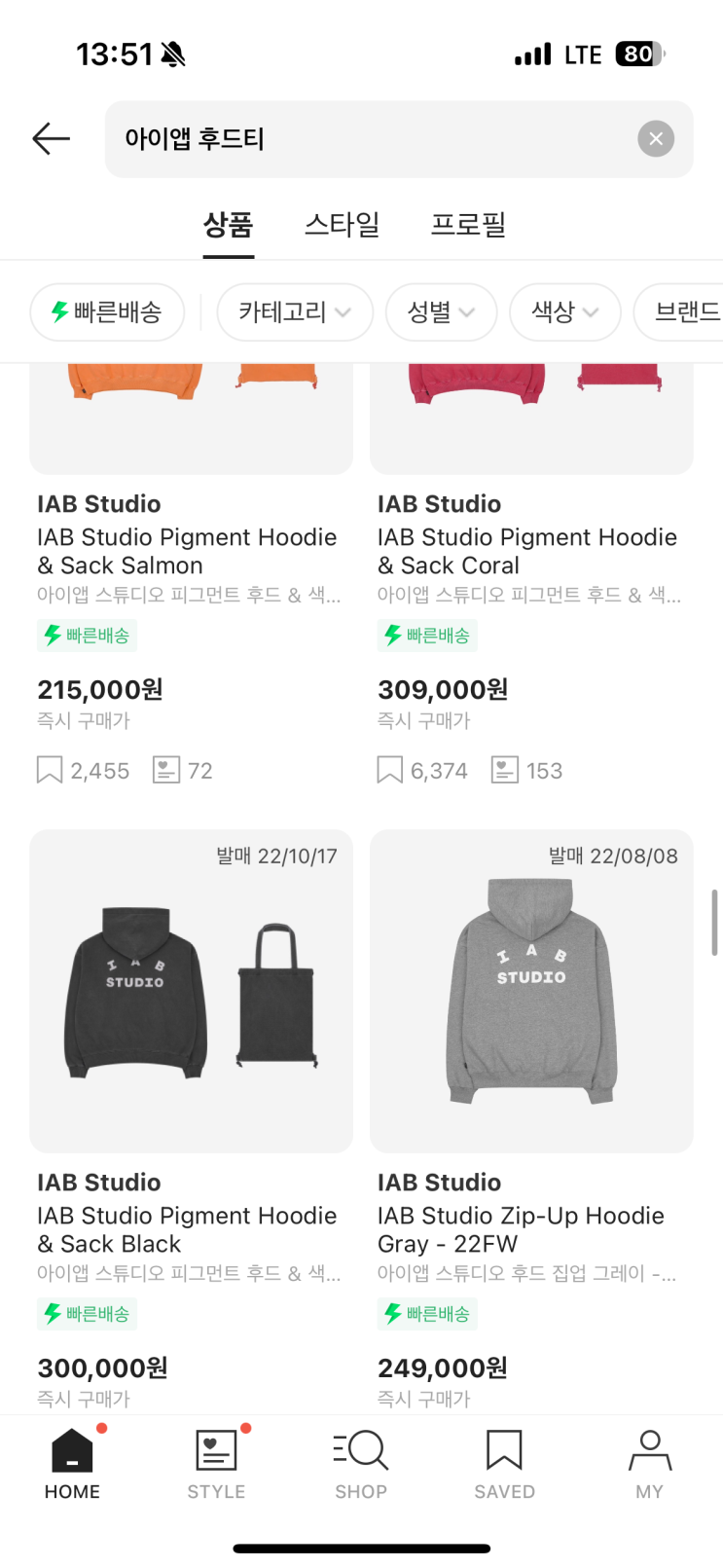The width and height of the screenshot is (723, 1568).
Task: Expand the 색상 filter dropdown
Action: pos(564,312)
